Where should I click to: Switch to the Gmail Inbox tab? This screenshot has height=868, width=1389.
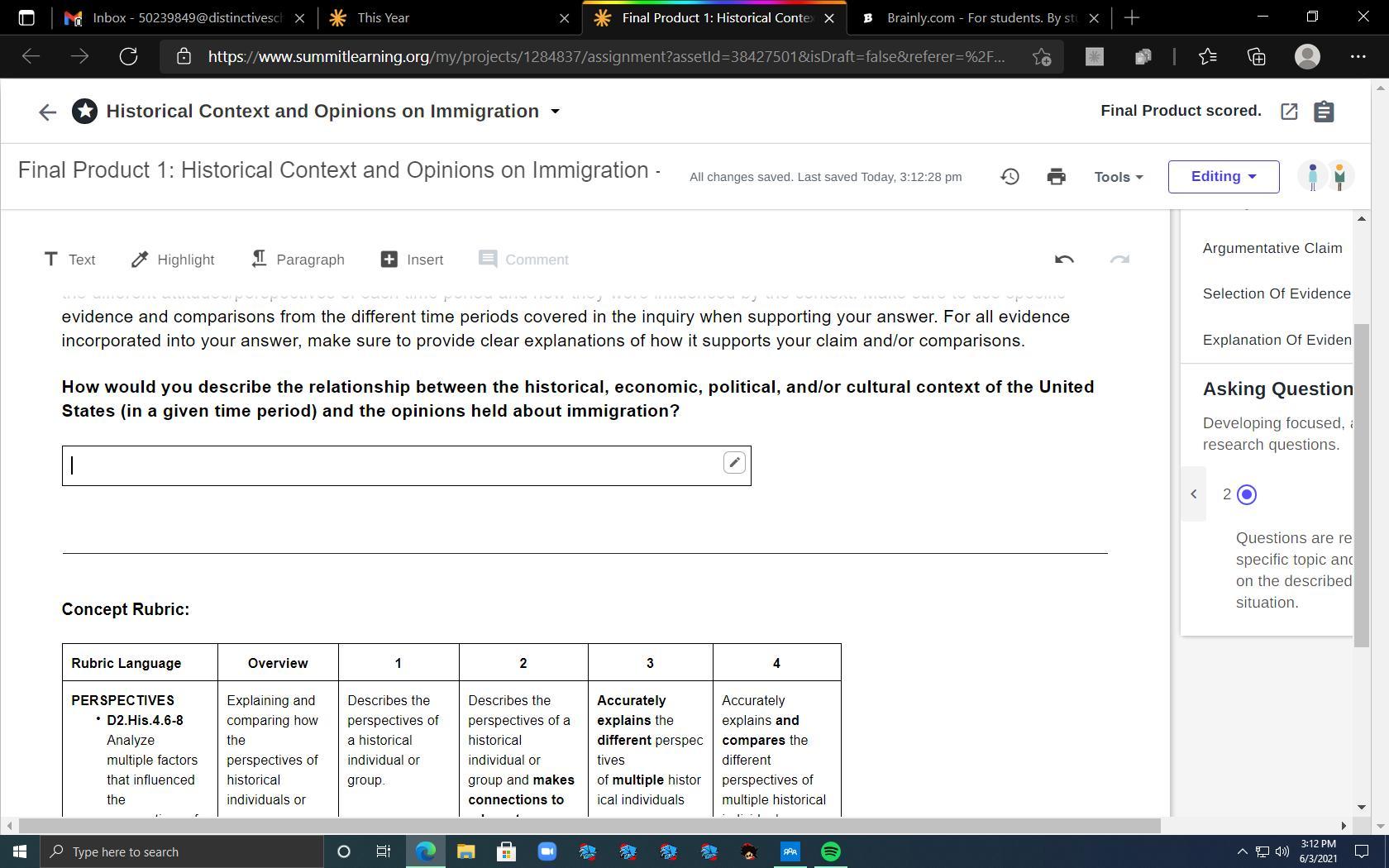click(x=185, y=17)
